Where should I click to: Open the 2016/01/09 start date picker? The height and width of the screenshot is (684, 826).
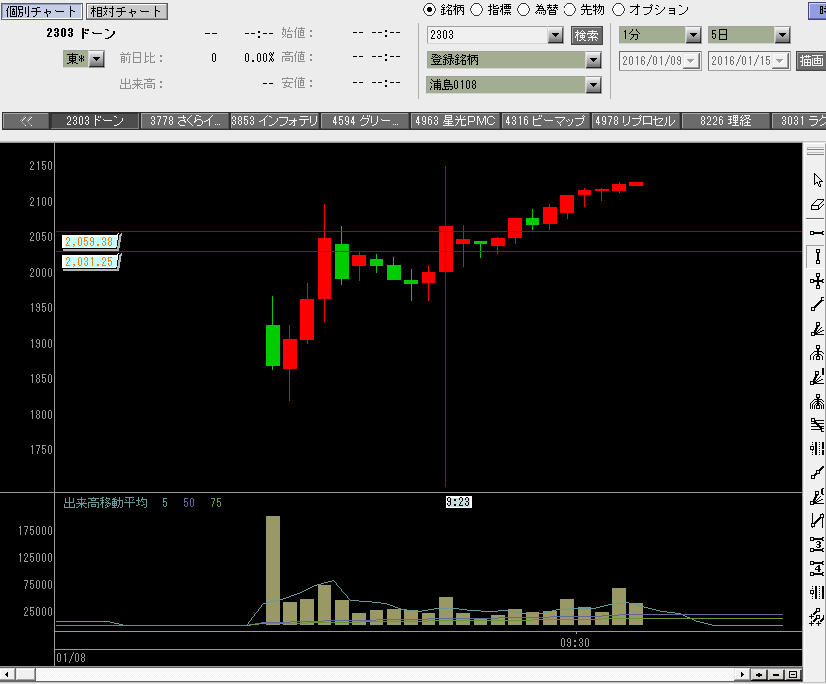[692, 61]
